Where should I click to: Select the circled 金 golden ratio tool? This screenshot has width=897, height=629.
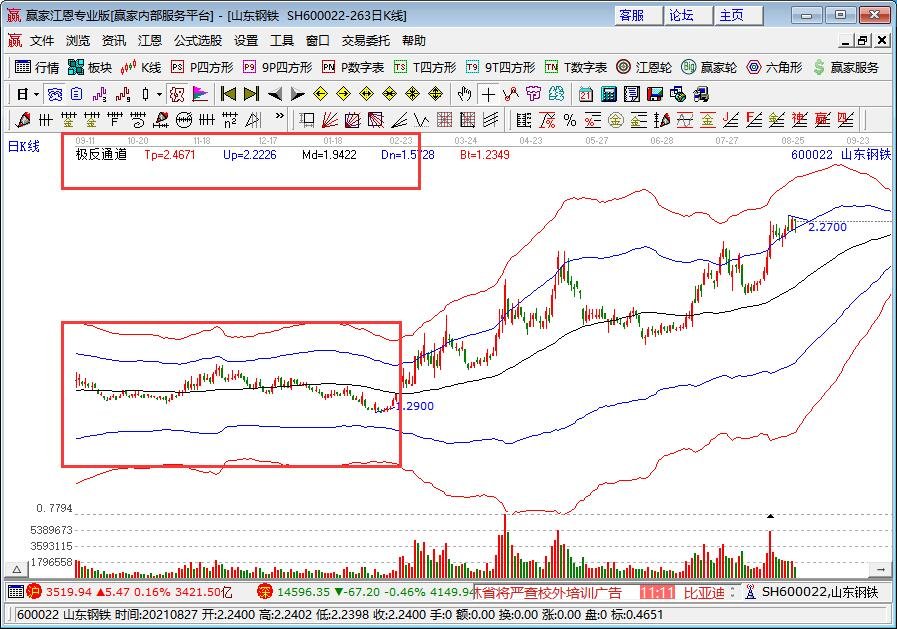point(616,120)
